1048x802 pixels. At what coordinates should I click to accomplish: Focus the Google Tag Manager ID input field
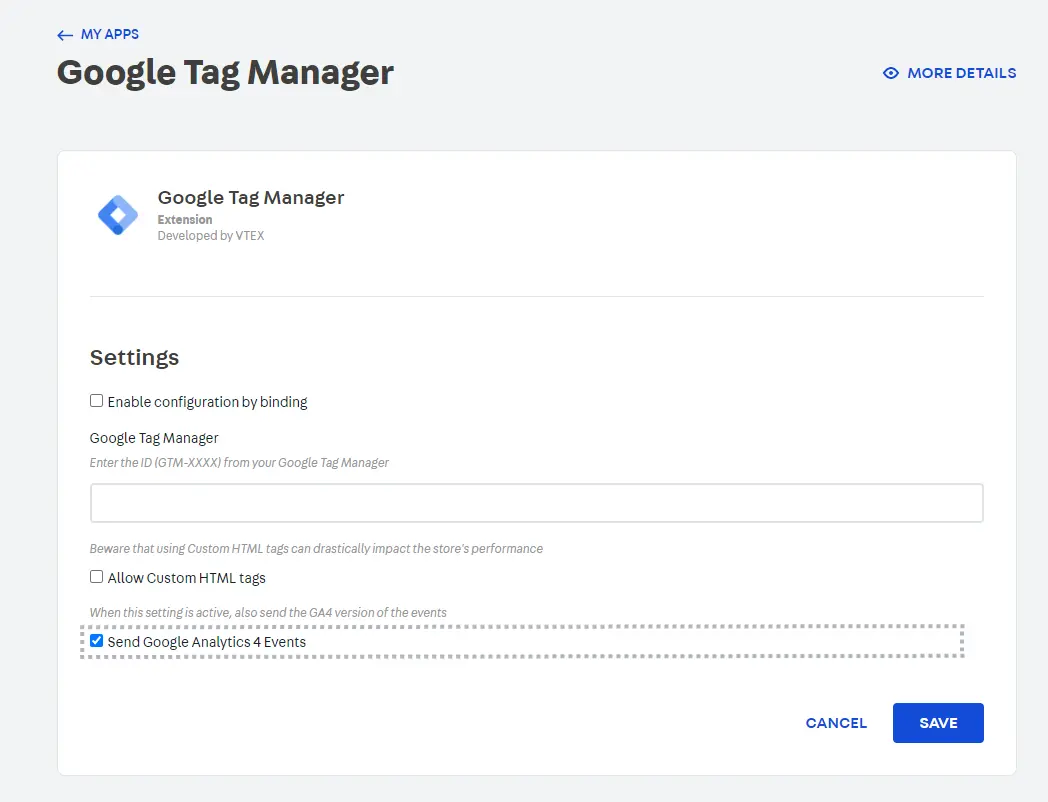point(536,503)
